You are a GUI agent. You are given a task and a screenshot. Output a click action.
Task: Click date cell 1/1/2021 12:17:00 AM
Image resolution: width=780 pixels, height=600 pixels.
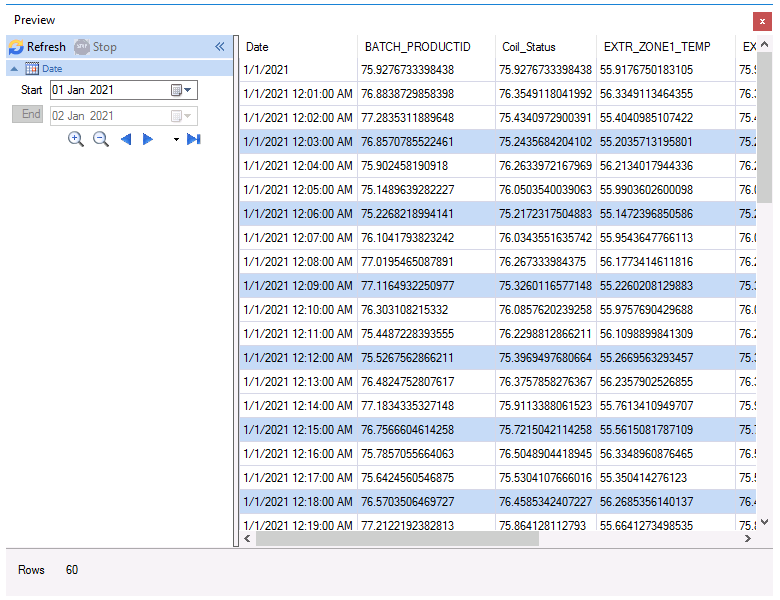298,478
